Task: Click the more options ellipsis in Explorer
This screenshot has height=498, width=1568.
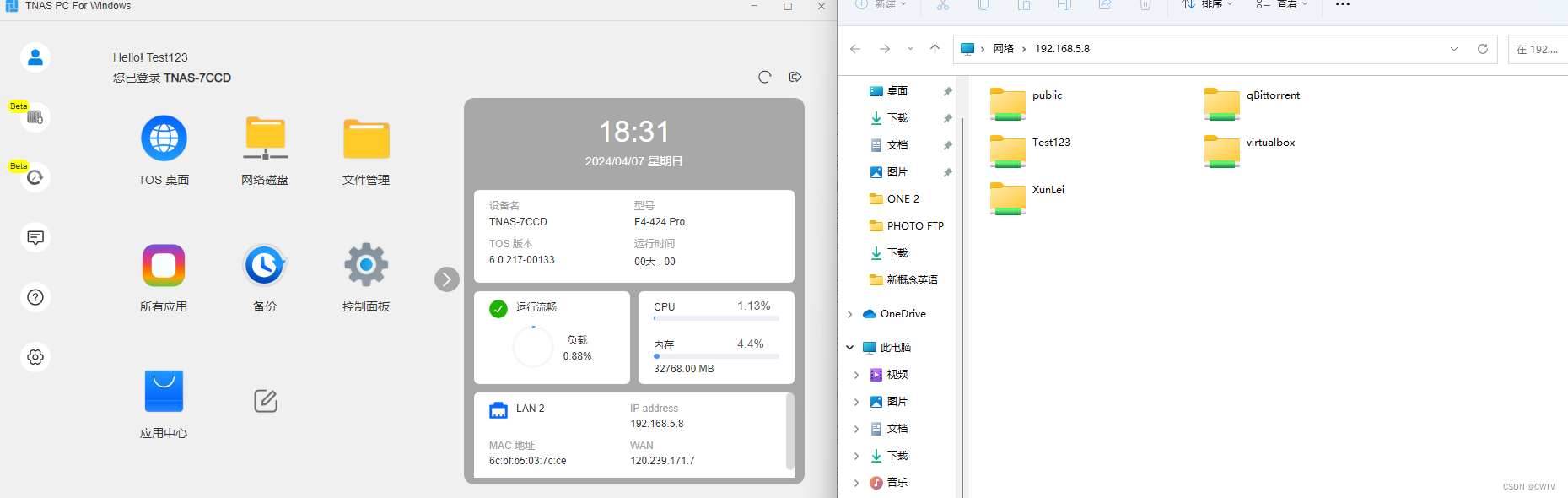Action: pos(1343,4)
